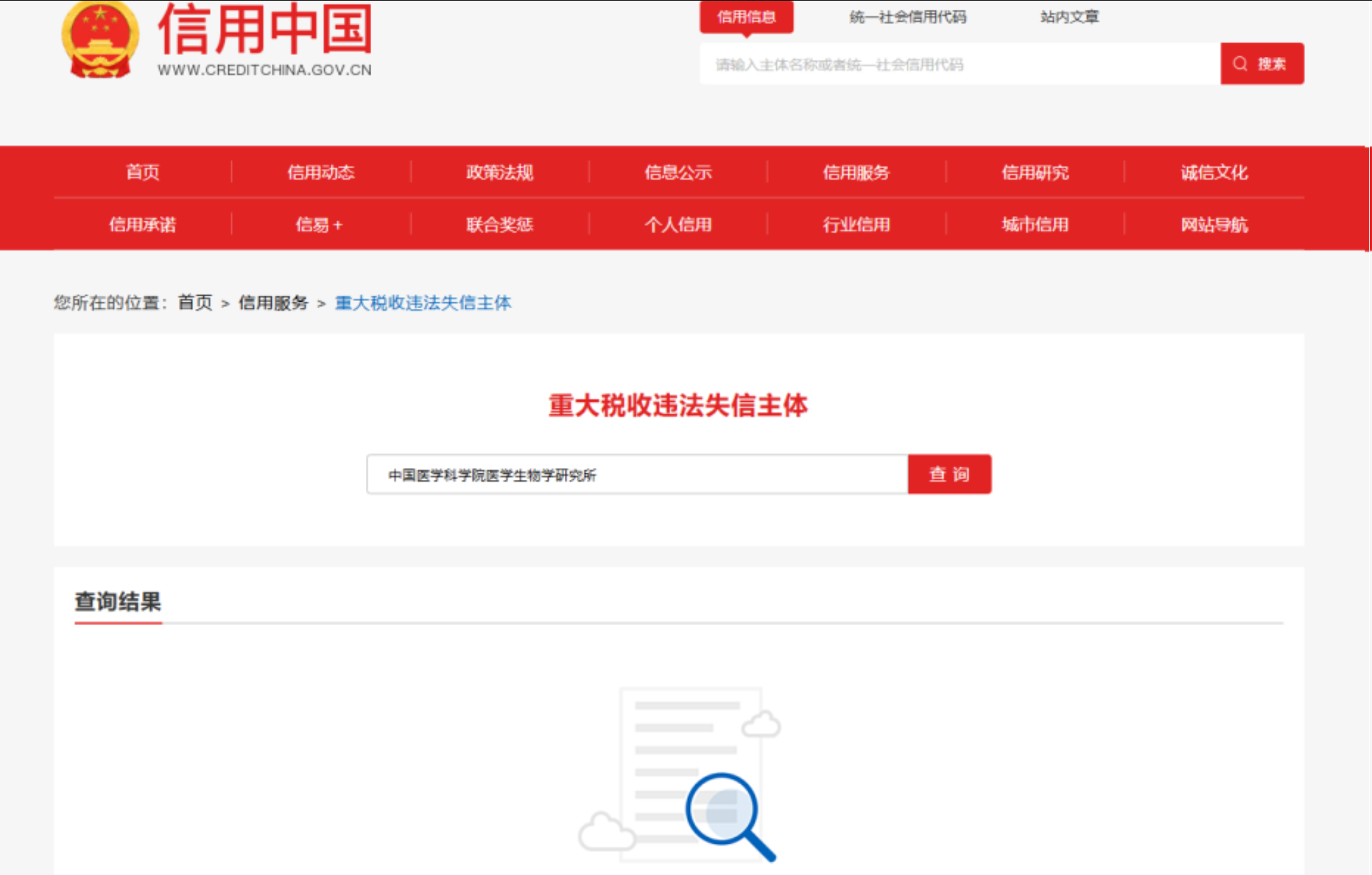Open the 信用研究 menu item
Screen dimensions: 1372x875
(x=1035, y=172)
